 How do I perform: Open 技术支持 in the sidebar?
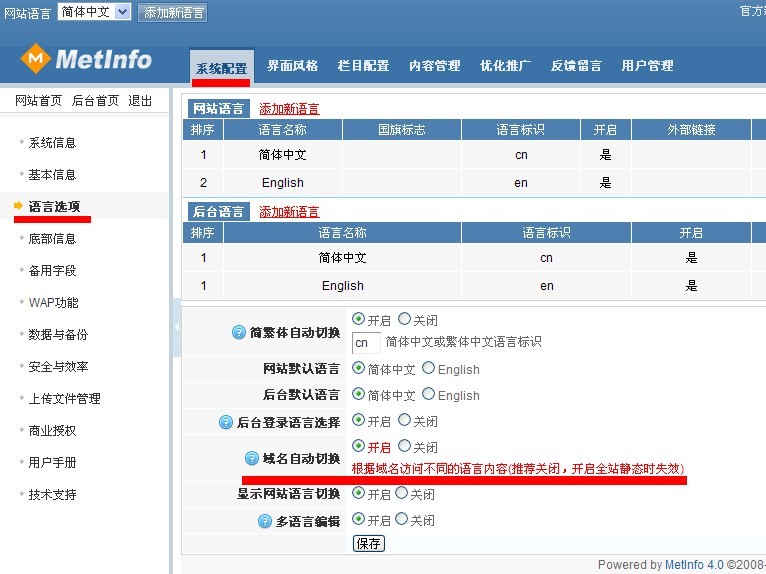[x=52, y=494]
